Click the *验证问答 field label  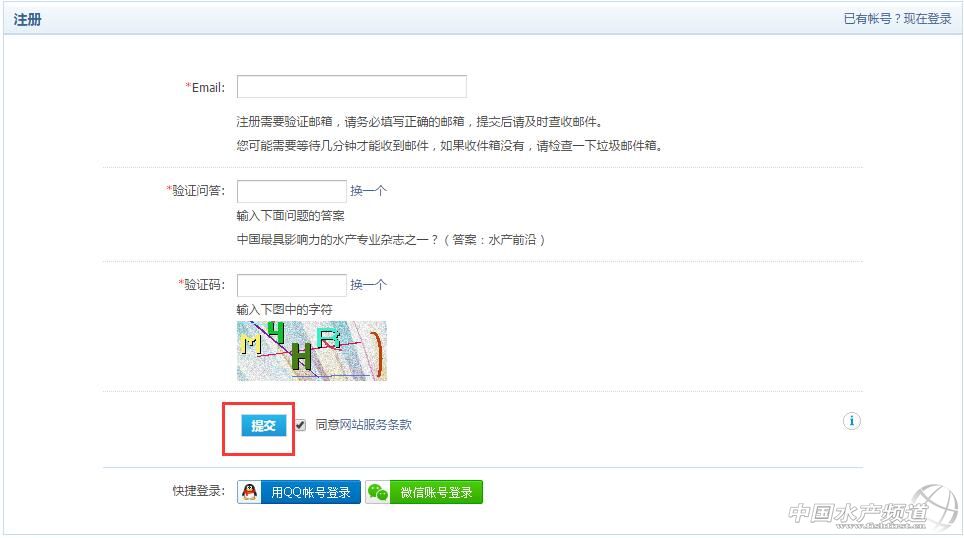pos(196,191)
